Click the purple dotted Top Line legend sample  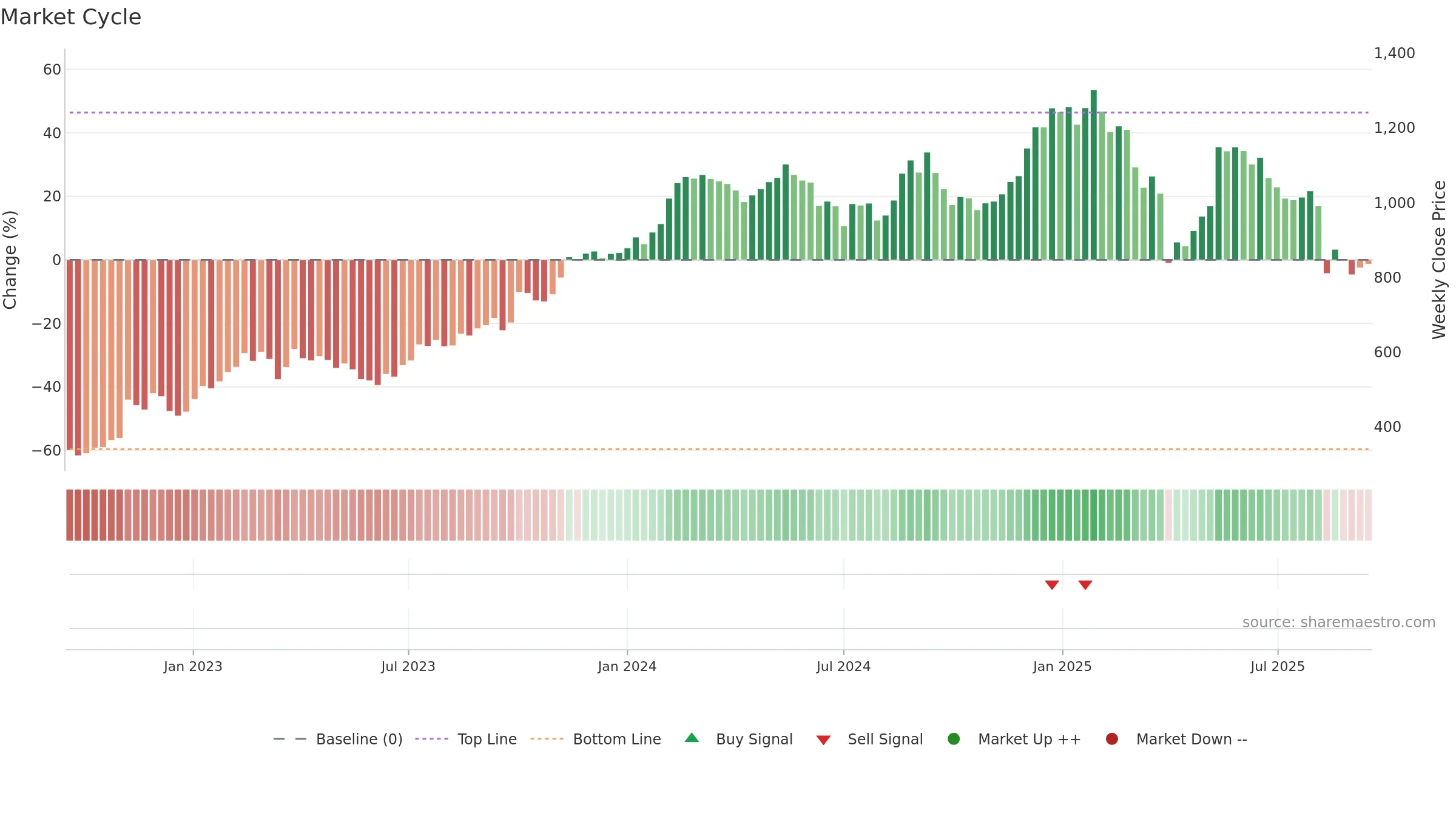pos(431,739)
